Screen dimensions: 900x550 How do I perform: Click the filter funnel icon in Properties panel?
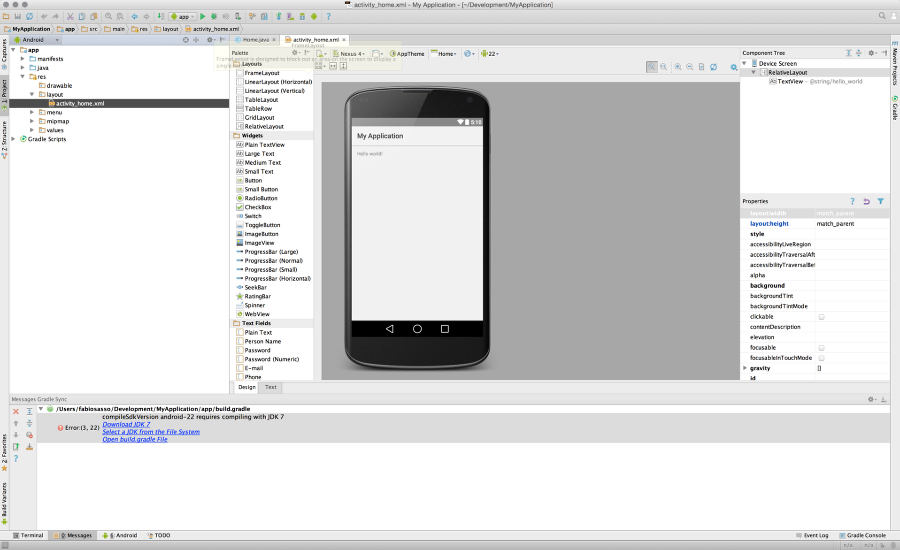(880, 202)
